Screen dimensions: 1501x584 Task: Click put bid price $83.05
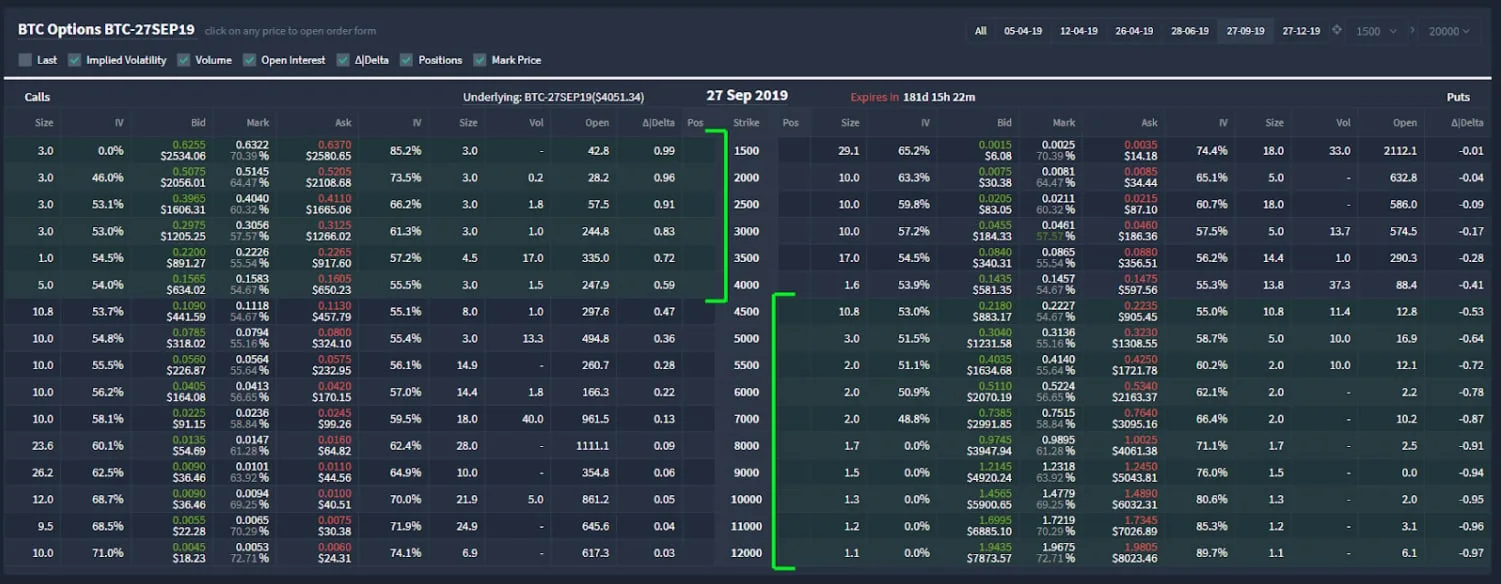coord(993,210)
